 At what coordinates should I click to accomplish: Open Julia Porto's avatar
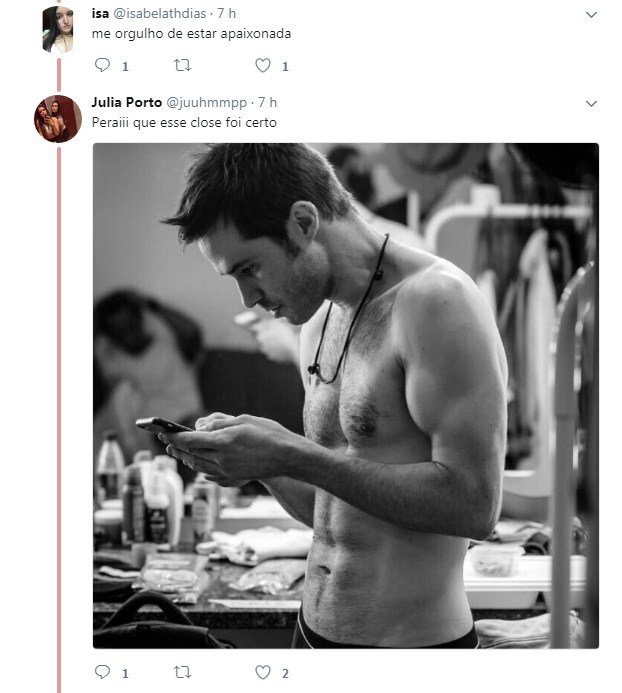(57, 119)
